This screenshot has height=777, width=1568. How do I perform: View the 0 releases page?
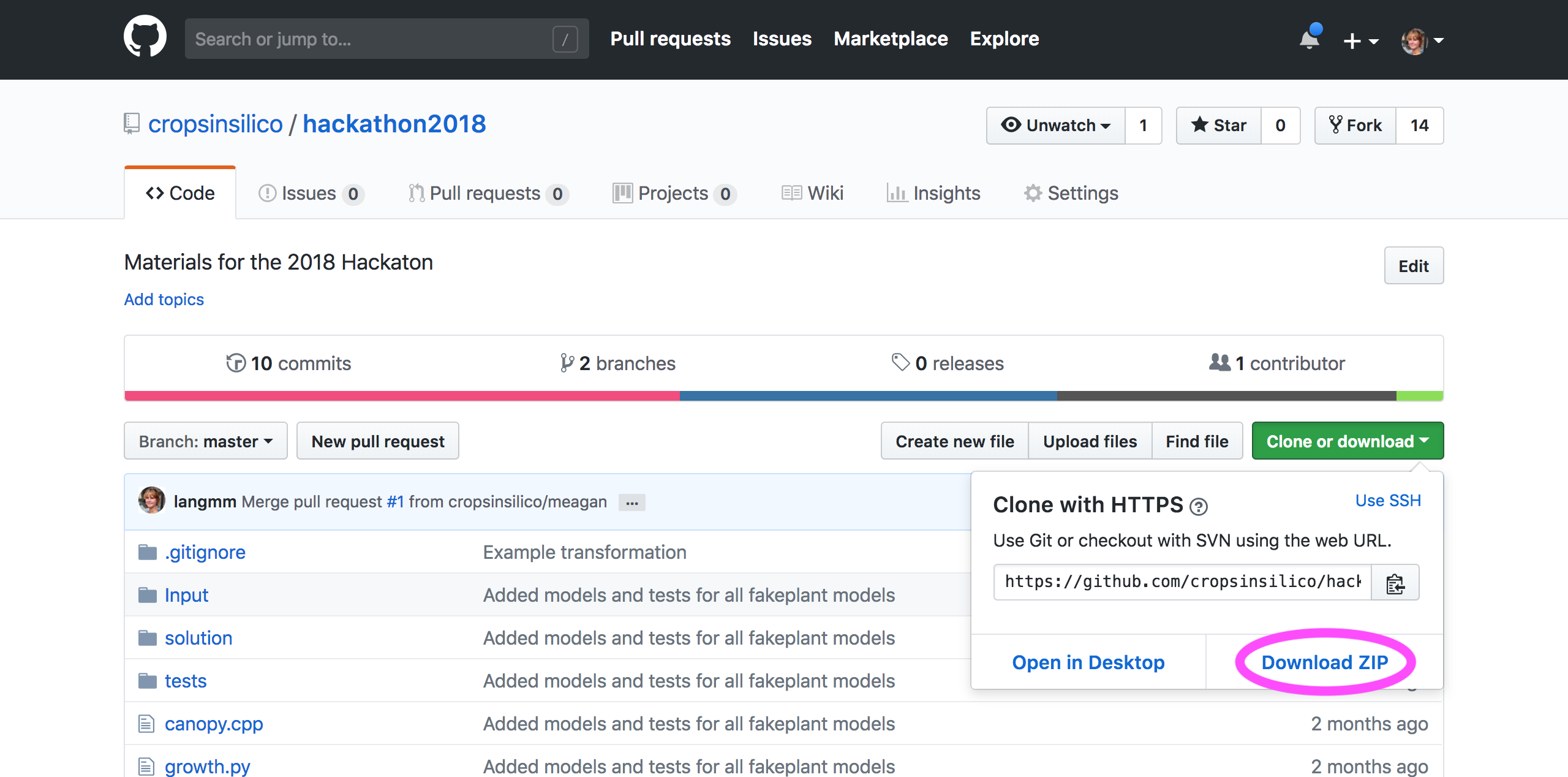tap(948, 363)
